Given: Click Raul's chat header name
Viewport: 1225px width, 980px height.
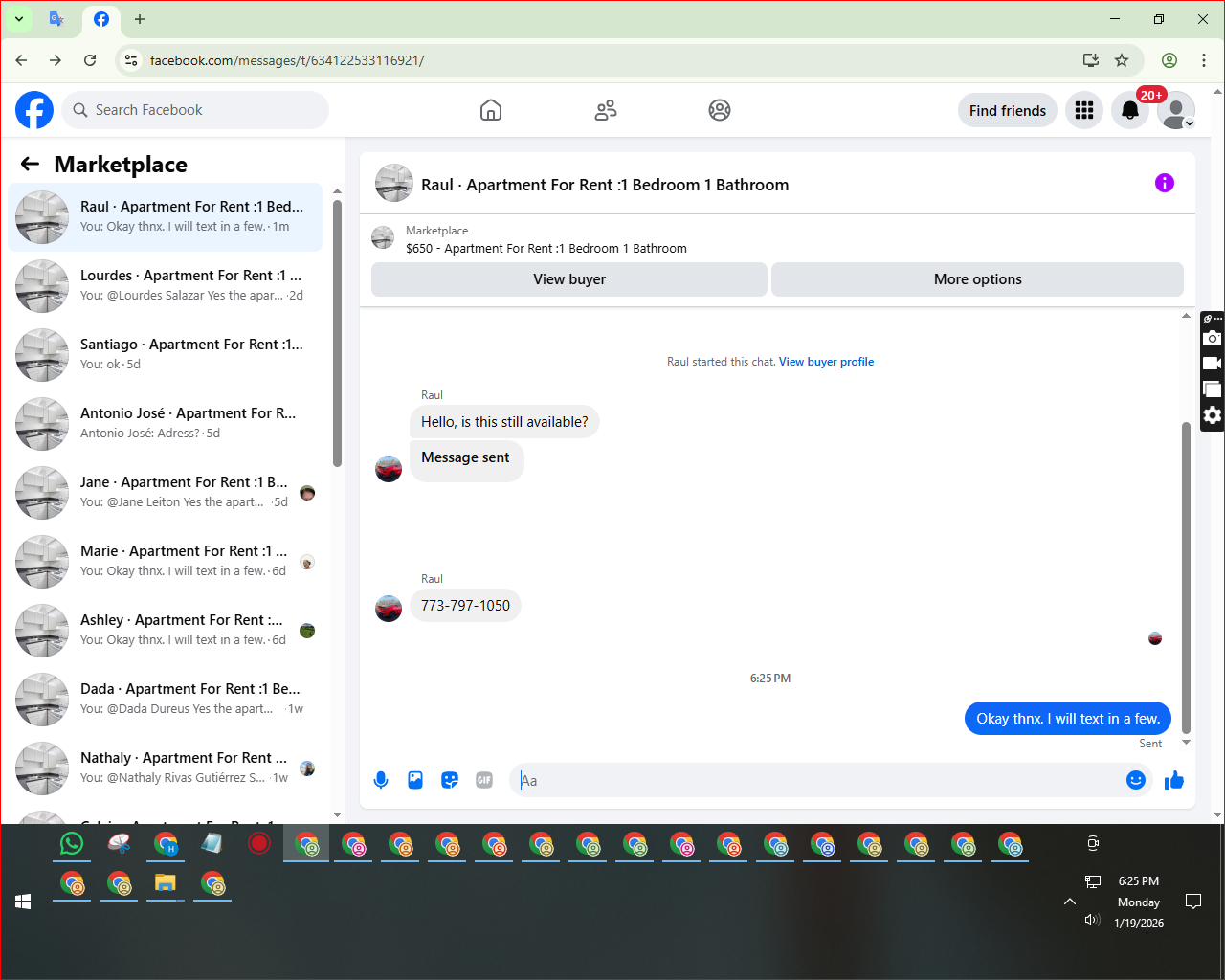Looking at the screenshot, I should pos(605,185).
